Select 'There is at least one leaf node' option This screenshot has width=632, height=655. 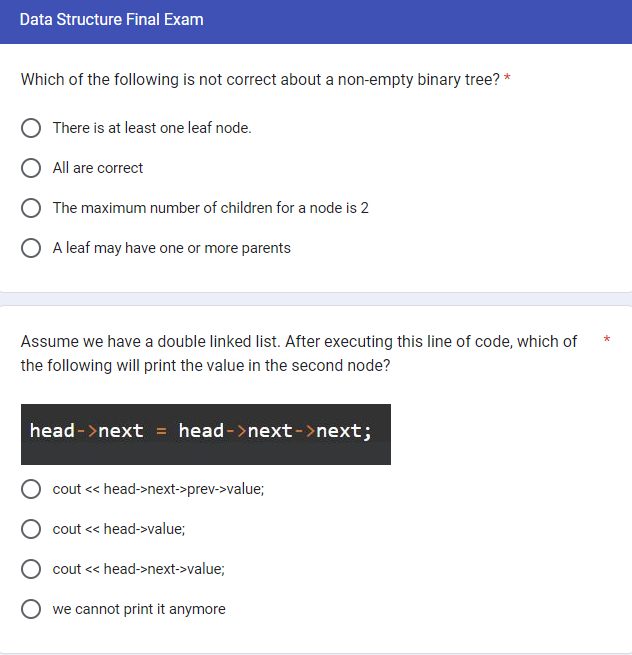[x=32, y=128]
